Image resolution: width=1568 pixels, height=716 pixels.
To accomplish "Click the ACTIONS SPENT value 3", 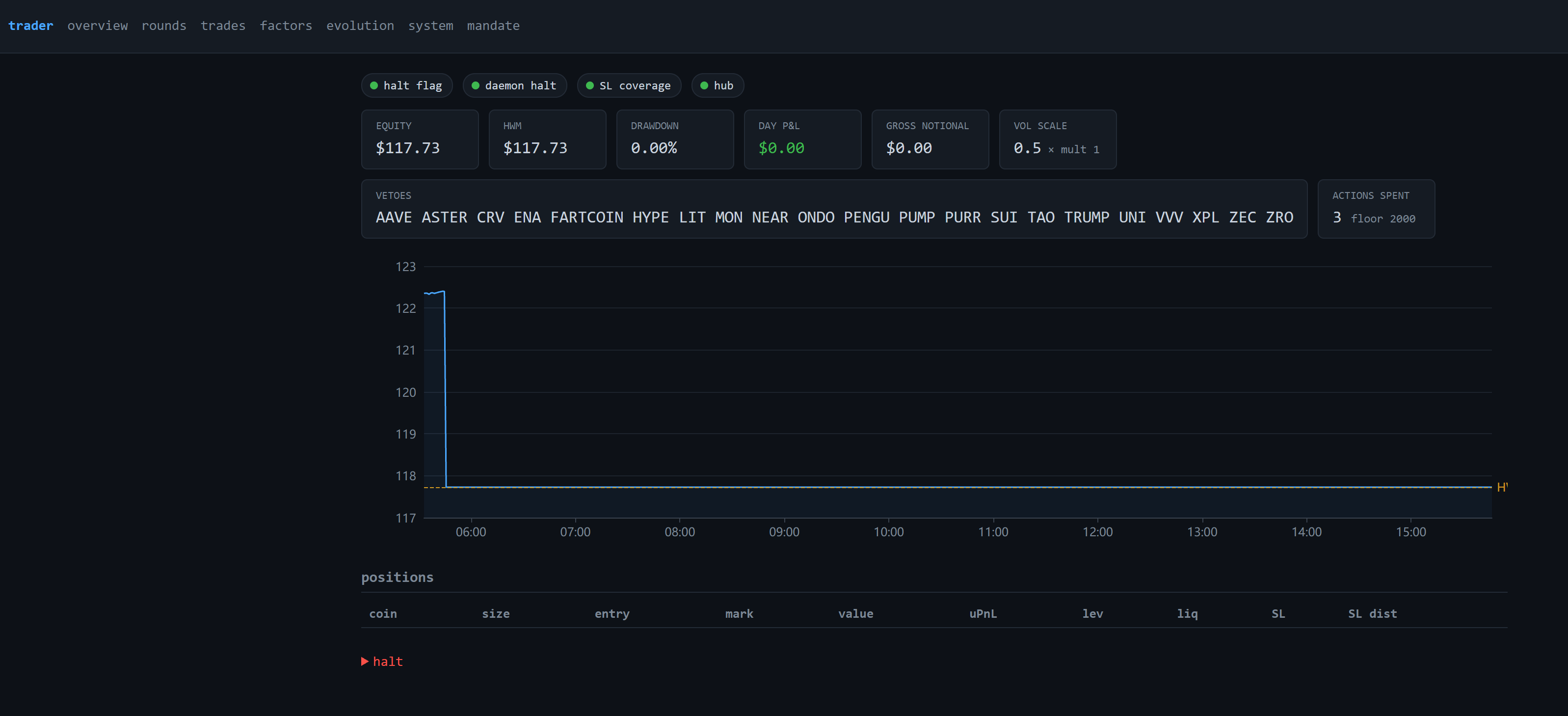I will (1337, 218).
